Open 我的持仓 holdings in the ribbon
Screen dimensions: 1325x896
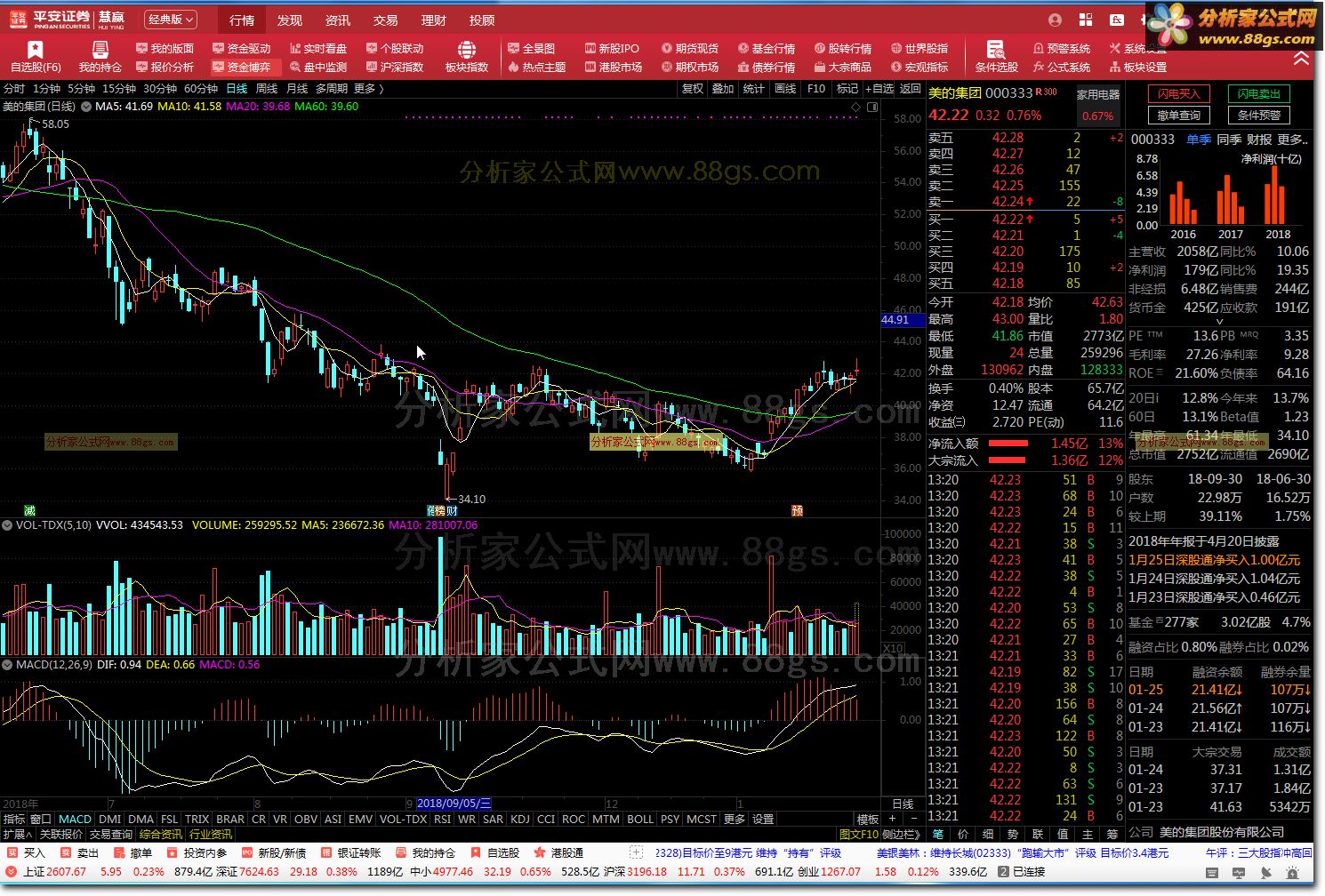(x=100, y=57)
